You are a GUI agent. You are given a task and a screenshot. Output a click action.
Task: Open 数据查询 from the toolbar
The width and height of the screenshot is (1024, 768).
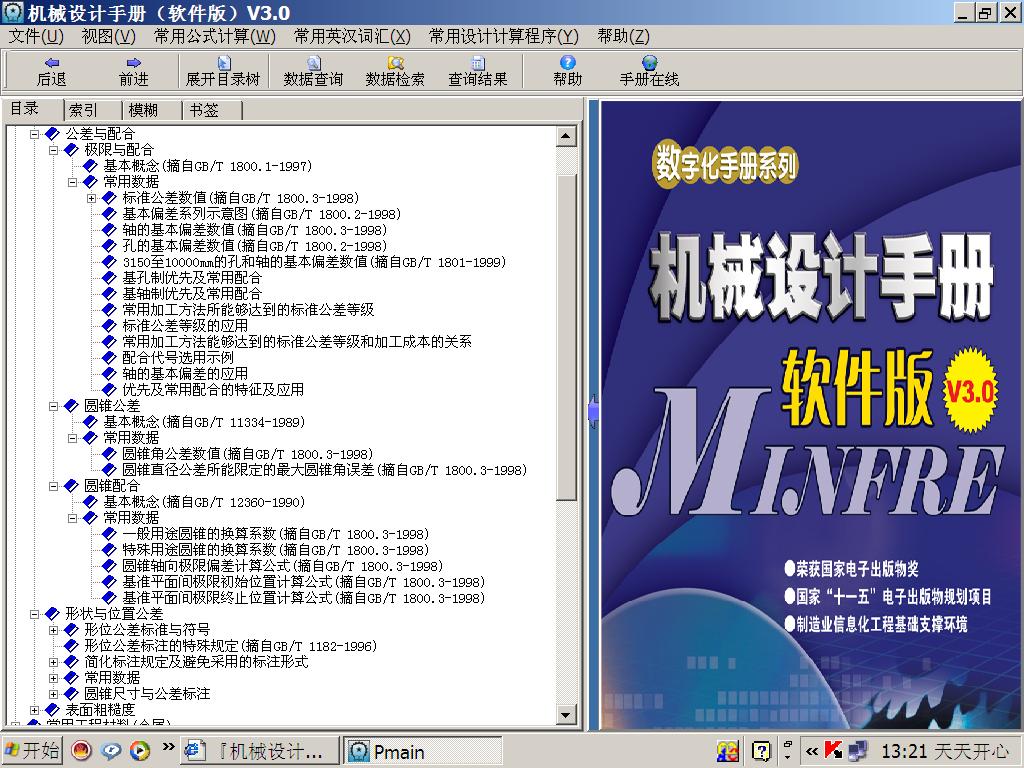313,71
